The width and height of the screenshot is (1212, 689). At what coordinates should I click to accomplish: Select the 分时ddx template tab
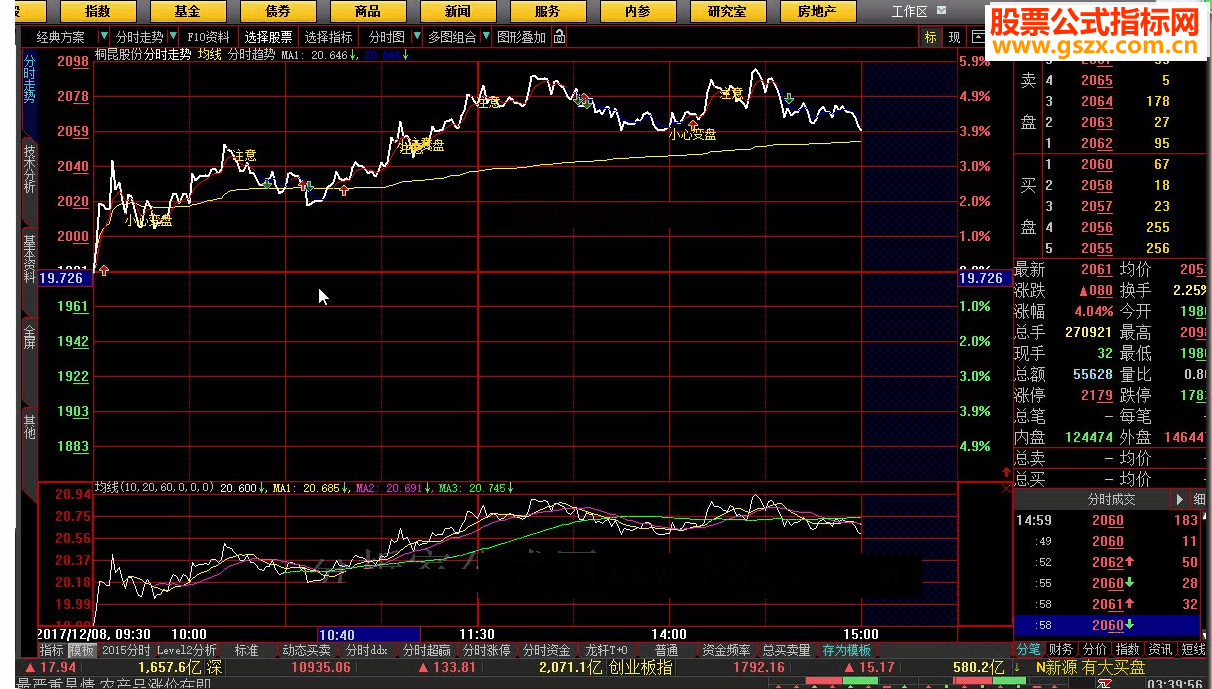tap(367, 650)
